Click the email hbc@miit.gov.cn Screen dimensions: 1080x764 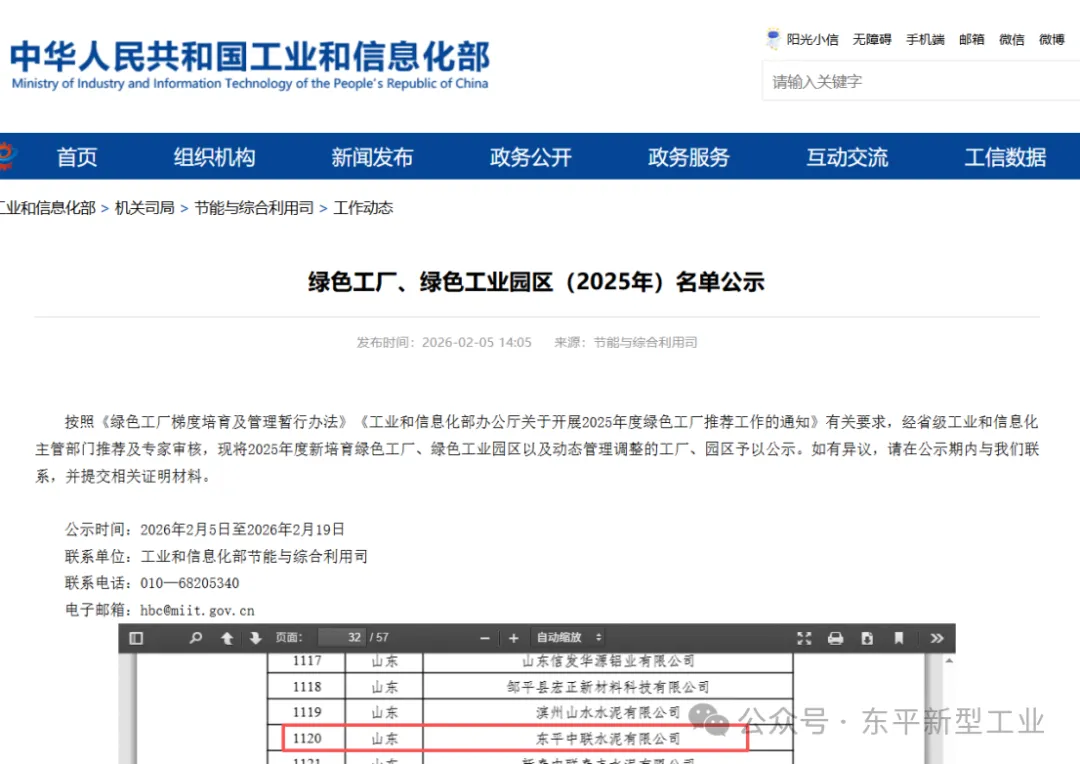[197, 610]
